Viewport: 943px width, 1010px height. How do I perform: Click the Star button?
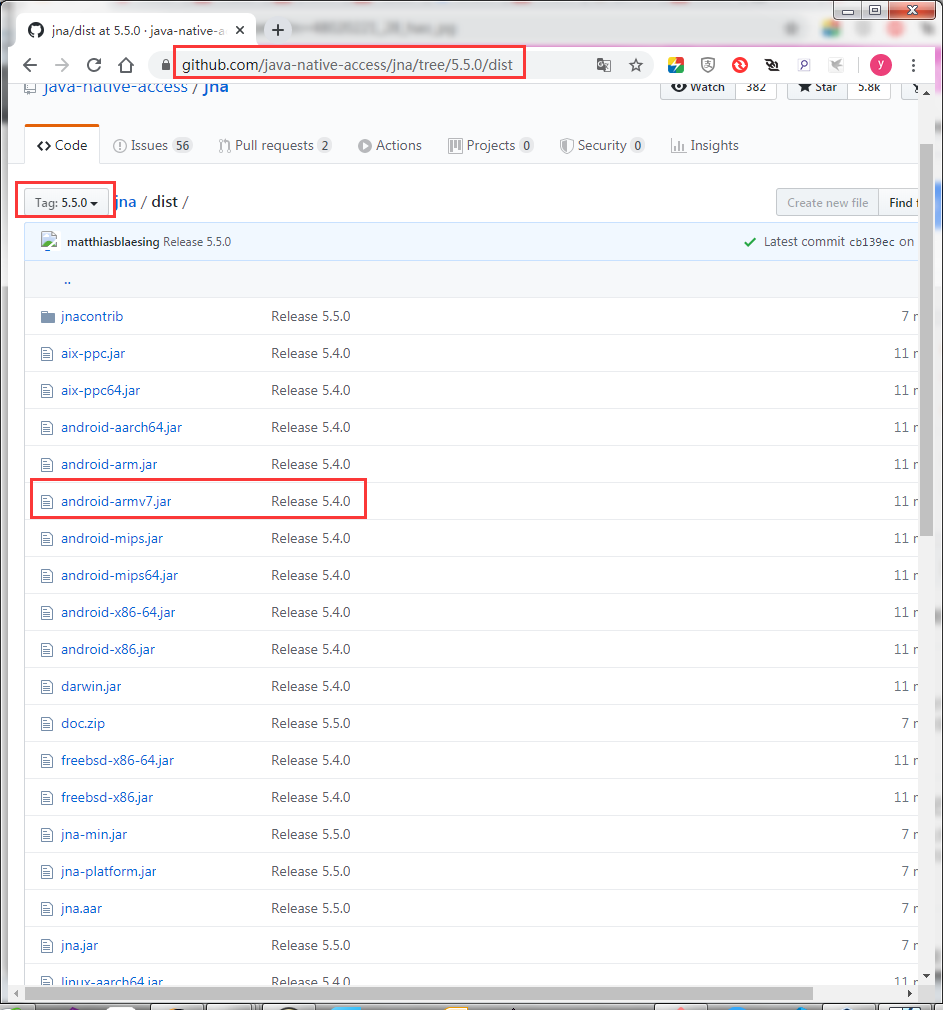click(x=817, y=88)
